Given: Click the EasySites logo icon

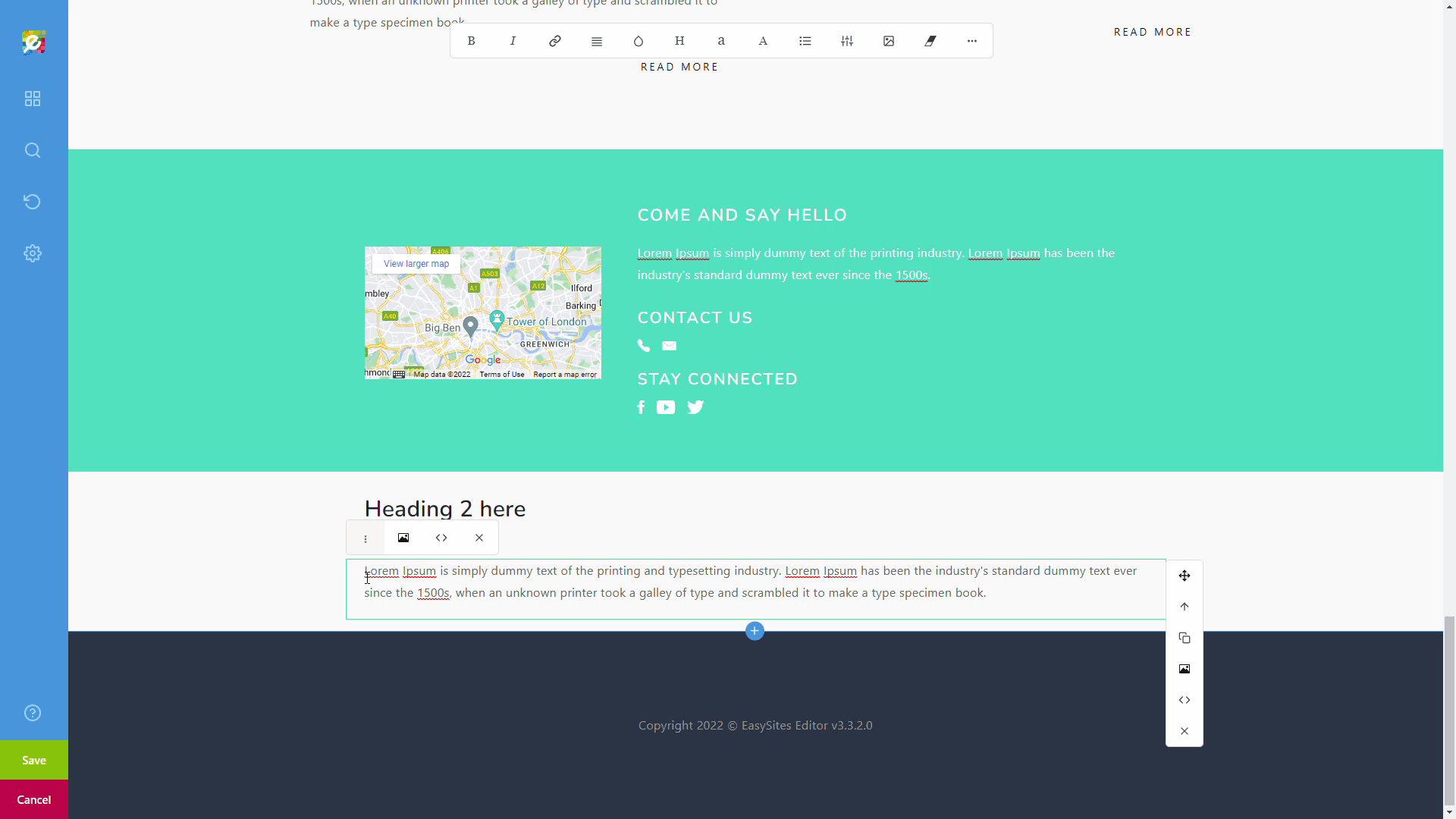Looking at the screenshot, I should pos(33,42).
